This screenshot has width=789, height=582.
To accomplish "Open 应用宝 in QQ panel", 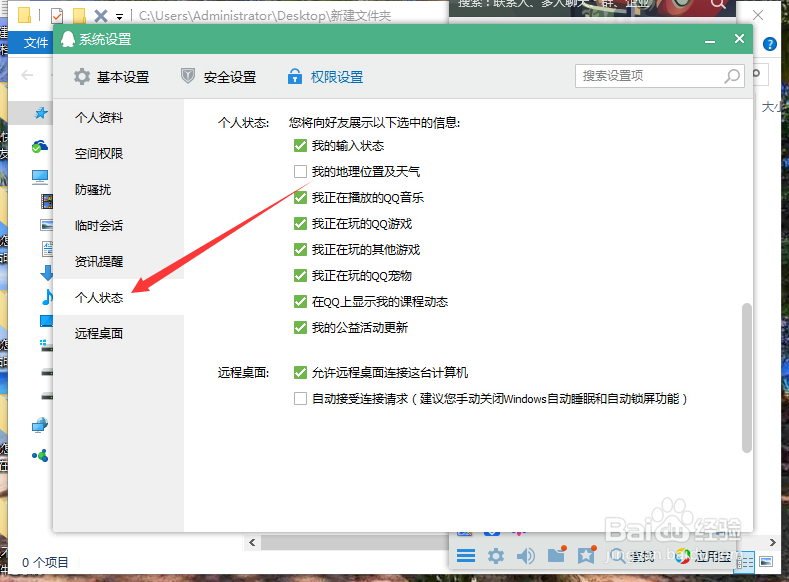I will [702, 556].
